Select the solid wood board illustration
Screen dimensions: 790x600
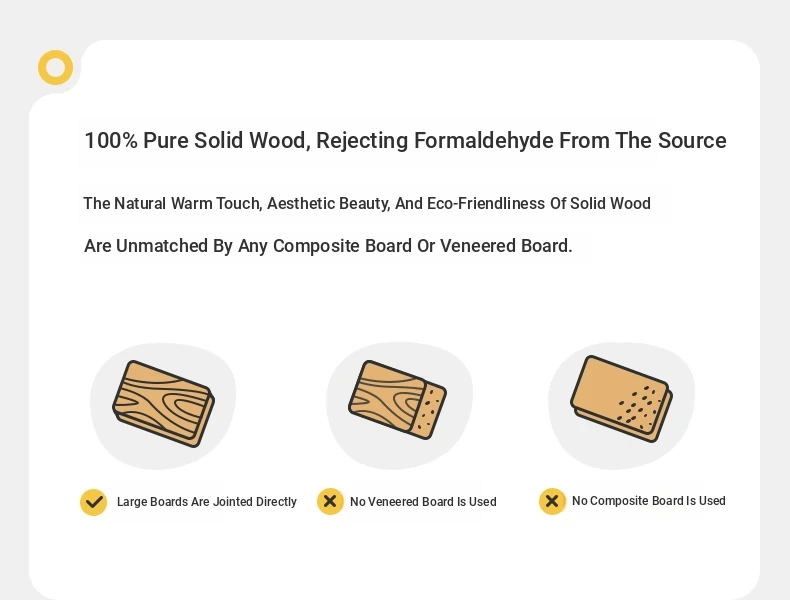point(163,404)
